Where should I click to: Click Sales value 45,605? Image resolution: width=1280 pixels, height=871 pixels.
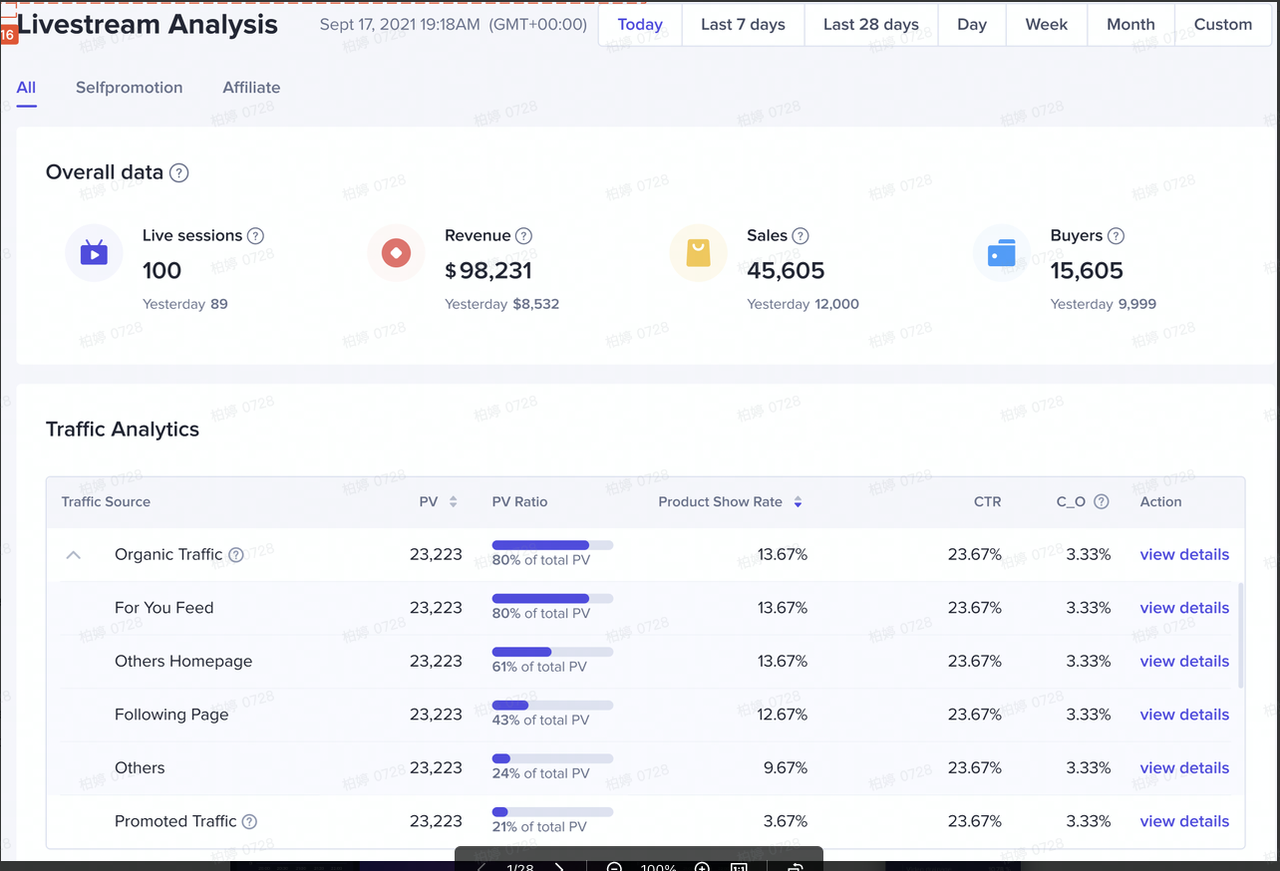point(786,271)
